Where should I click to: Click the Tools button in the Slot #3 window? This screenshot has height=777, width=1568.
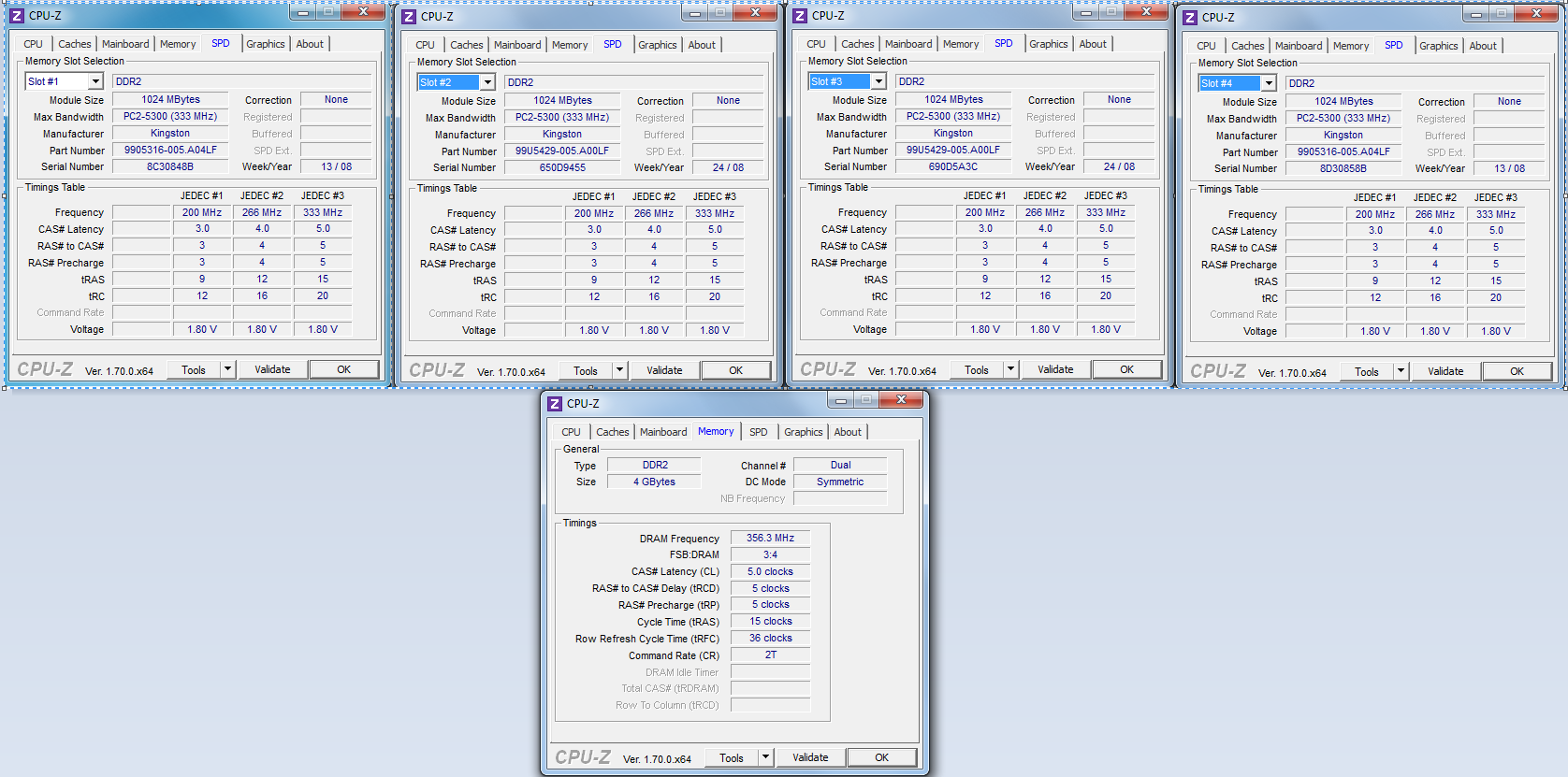(x=976, y=370)
